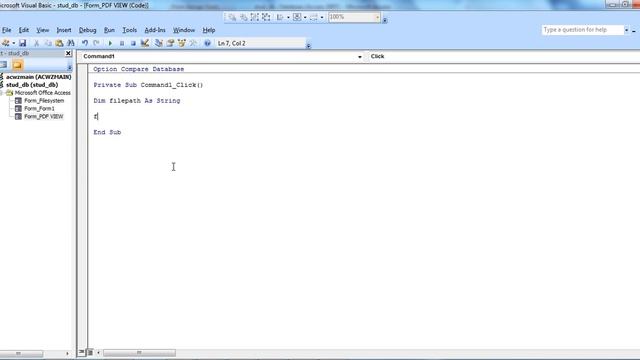Open Visual Basic Help question-mark icon
640x360 pixels.
coord(207,43)
